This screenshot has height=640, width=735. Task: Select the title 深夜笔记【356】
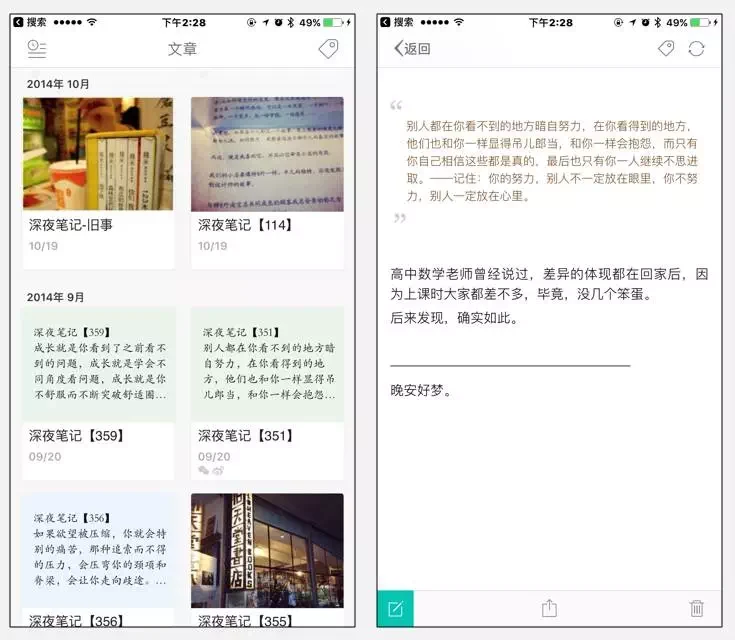76,621
